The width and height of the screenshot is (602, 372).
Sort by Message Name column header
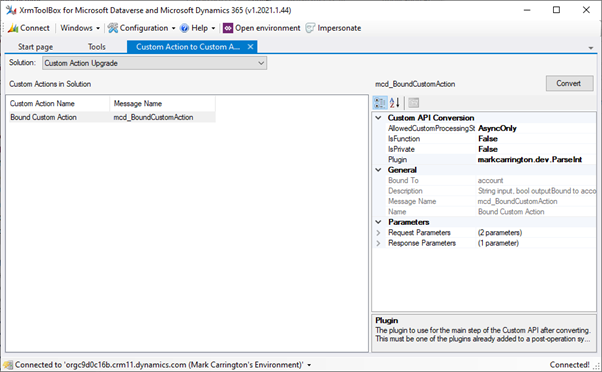pos(162,104)
